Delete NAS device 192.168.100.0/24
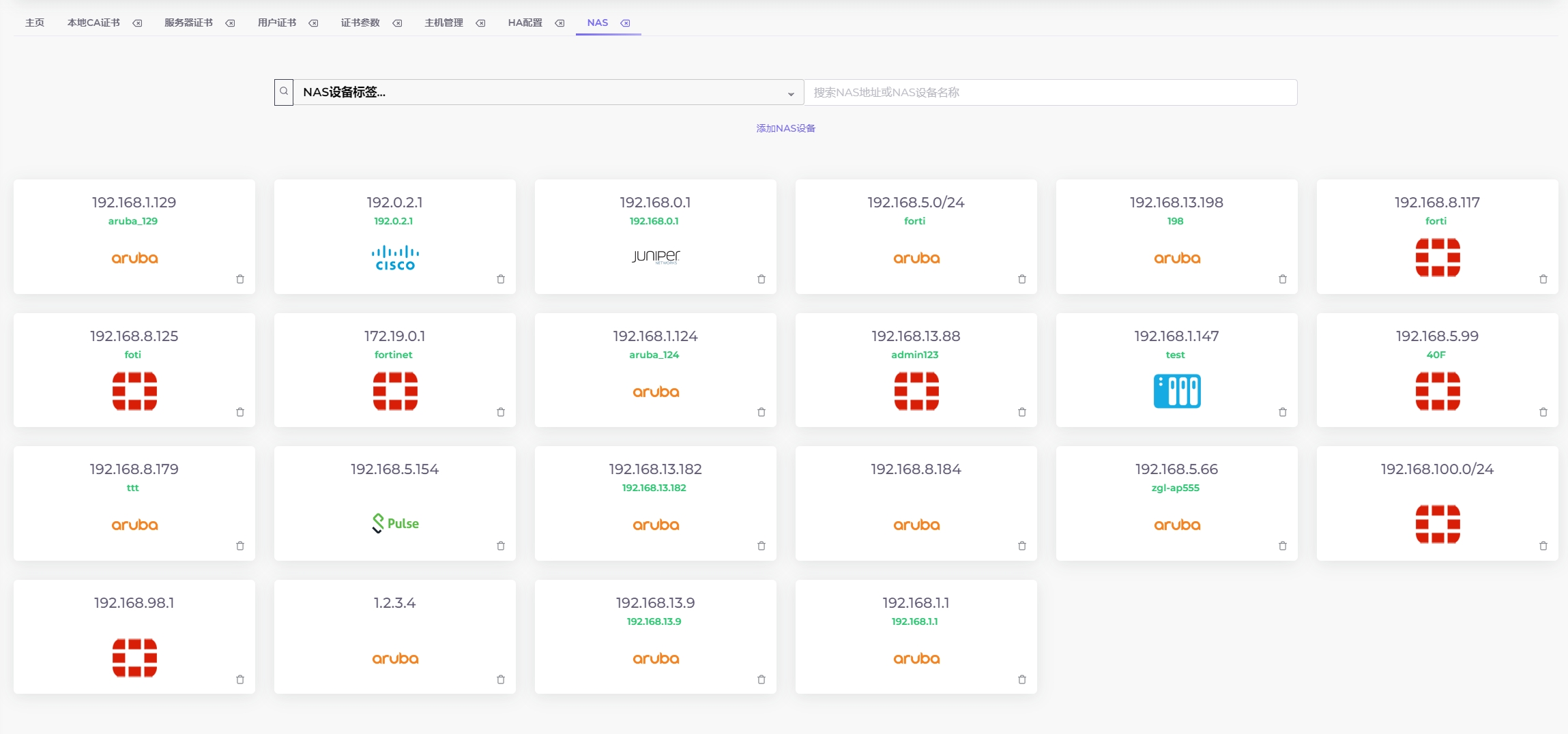Viewport: 1568px width, 734px height. tap(1543, 546)
